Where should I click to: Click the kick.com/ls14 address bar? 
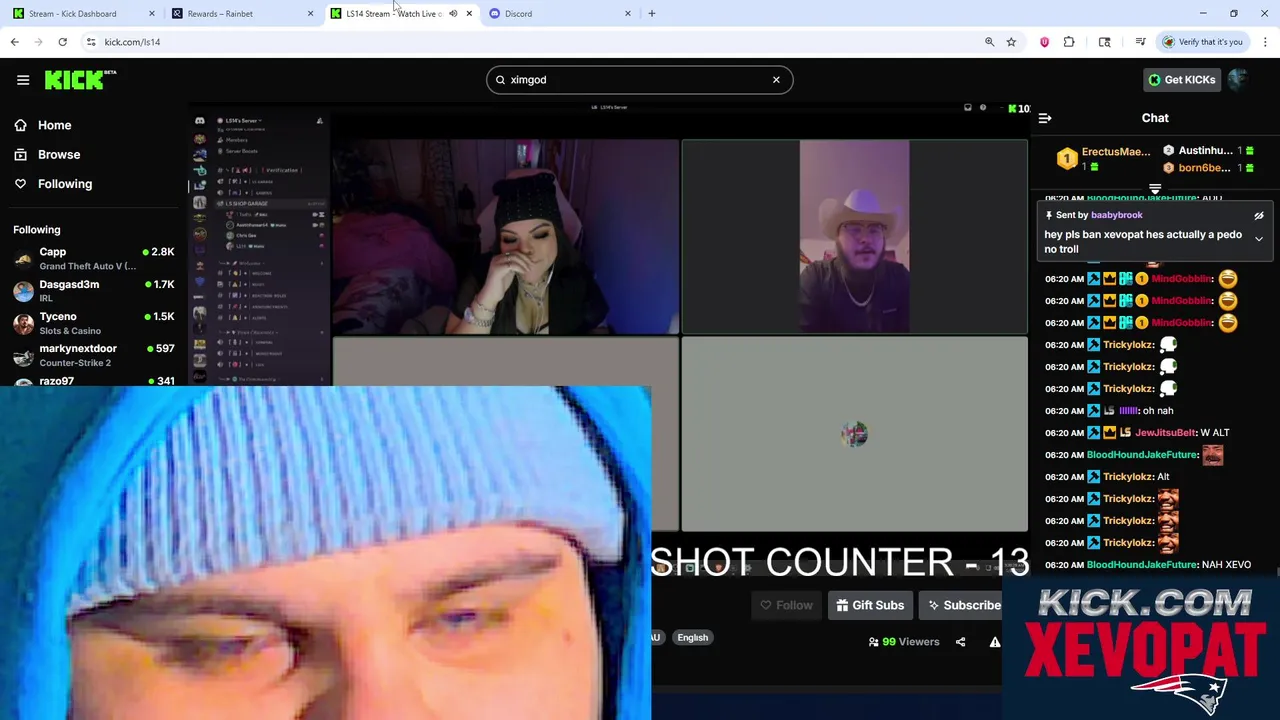click(540, 42)
